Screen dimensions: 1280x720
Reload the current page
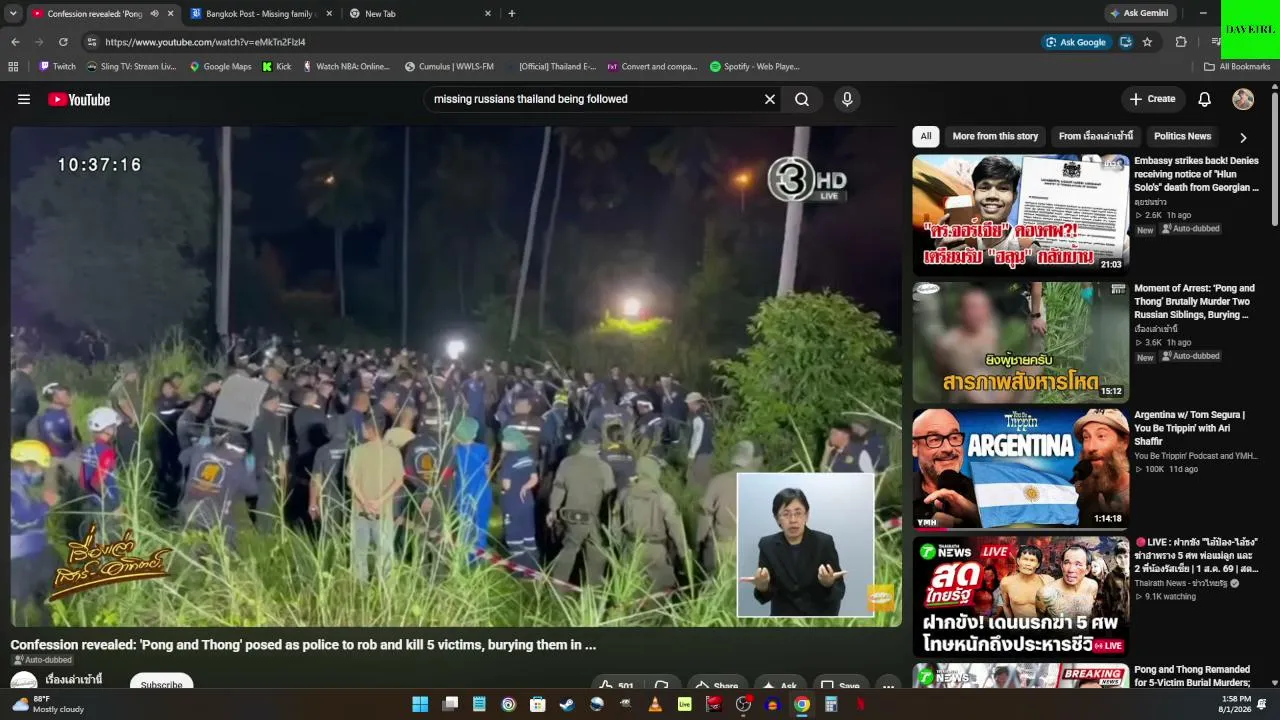click(x=63, y=42)
